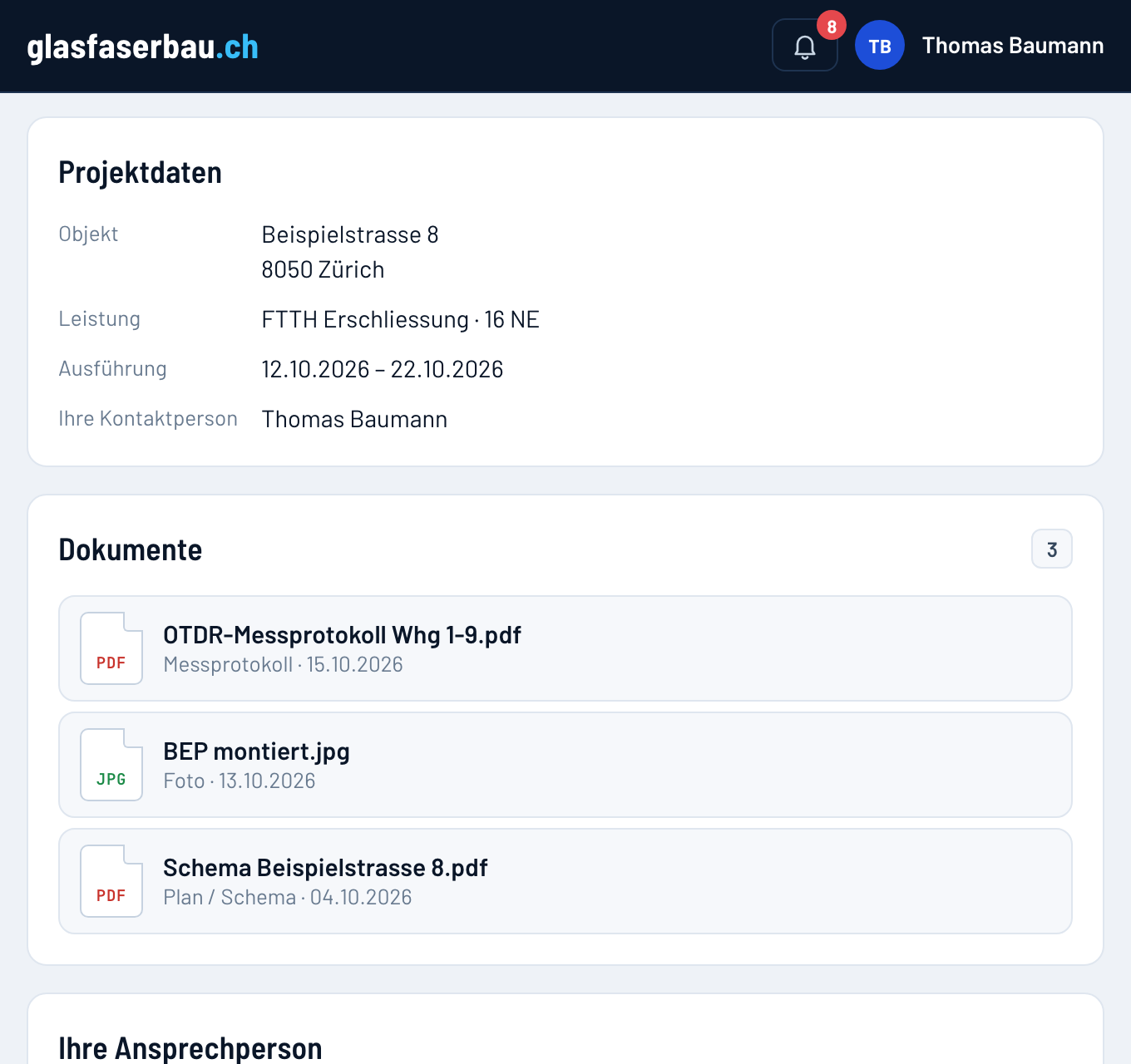Click the Leistung label

click(x=100, y=318)
